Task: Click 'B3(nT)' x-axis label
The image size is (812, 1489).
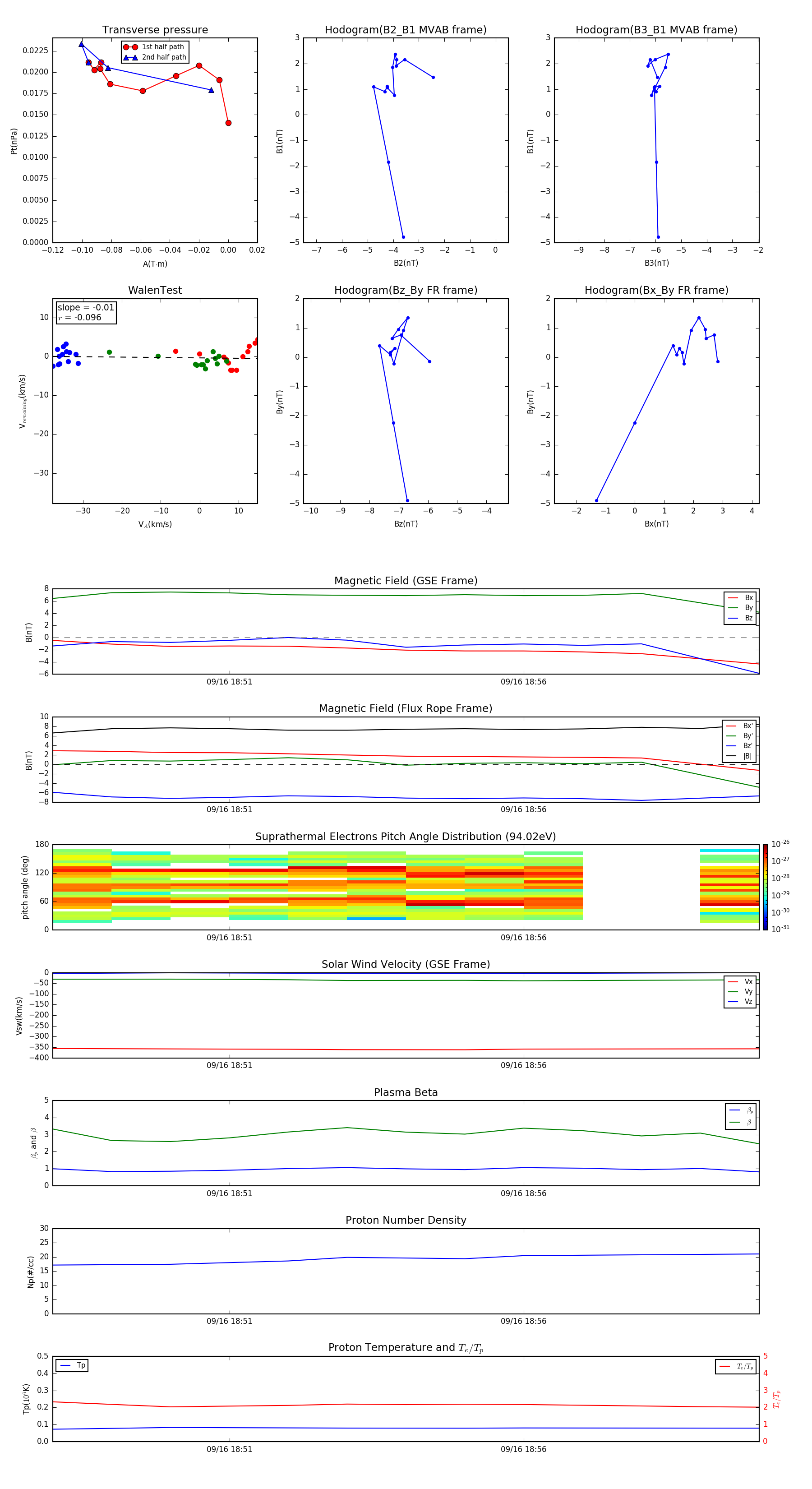Action: (656, 263)
